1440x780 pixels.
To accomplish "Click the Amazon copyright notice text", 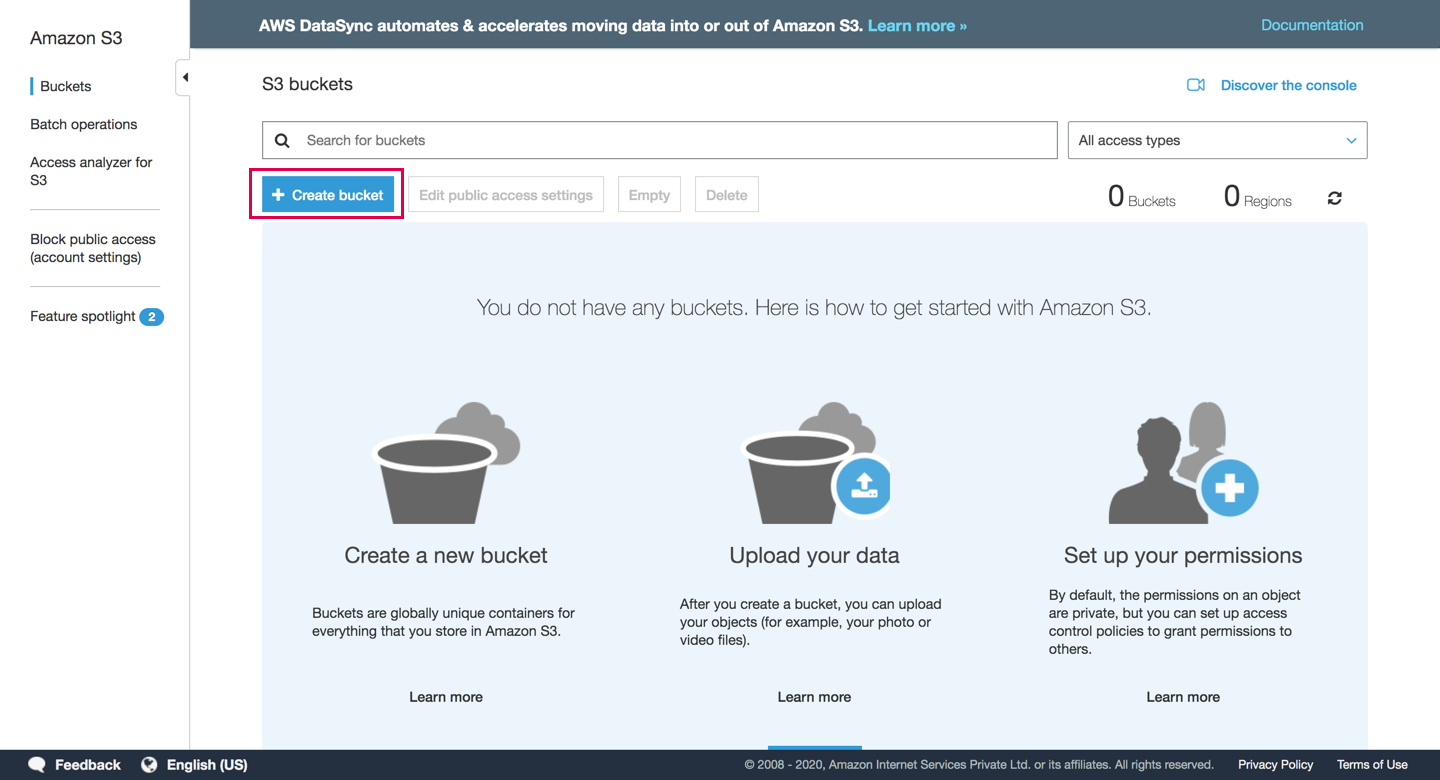I will pos(979,765).
